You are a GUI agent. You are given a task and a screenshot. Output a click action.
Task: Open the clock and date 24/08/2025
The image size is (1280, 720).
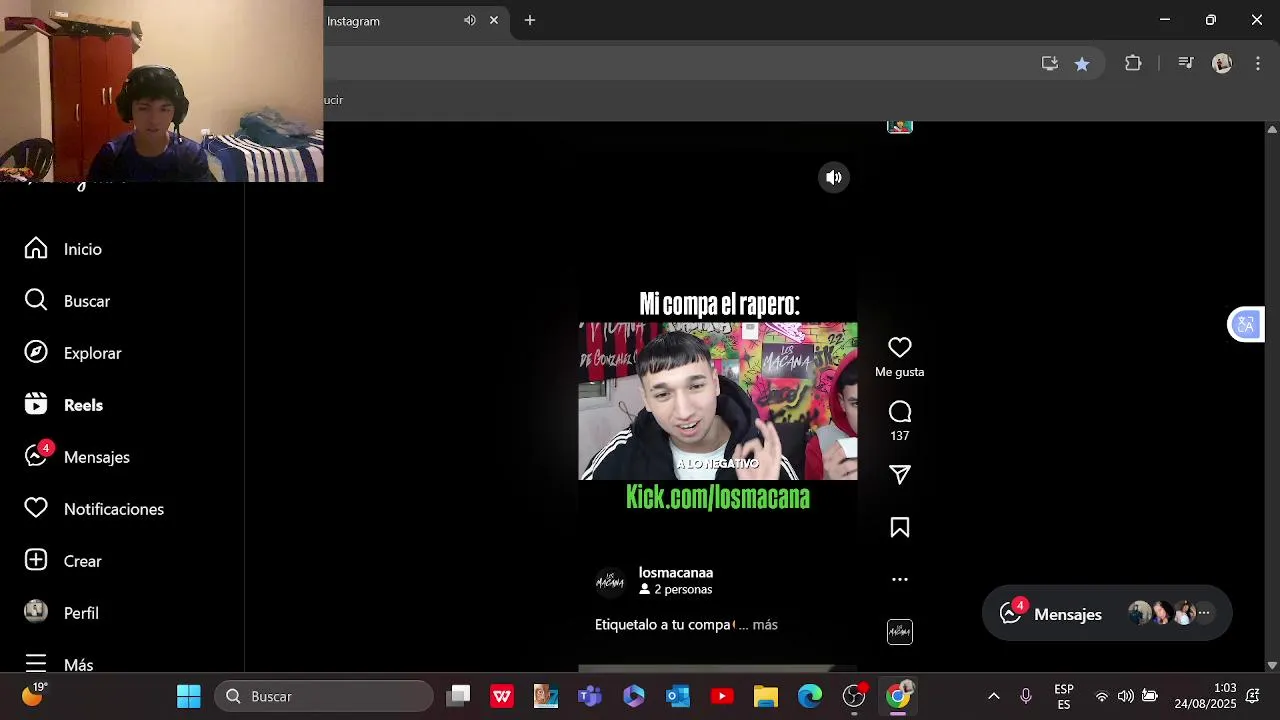tap(1205, 696)
